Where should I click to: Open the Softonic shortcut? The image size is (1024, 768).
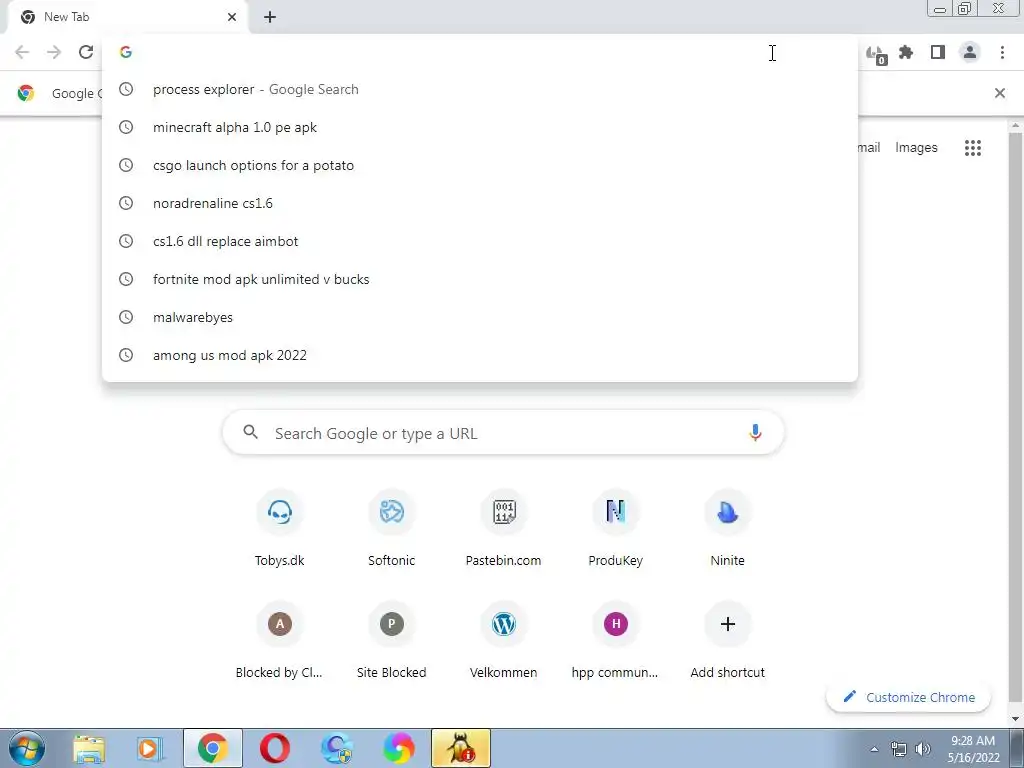pos(391,529)
